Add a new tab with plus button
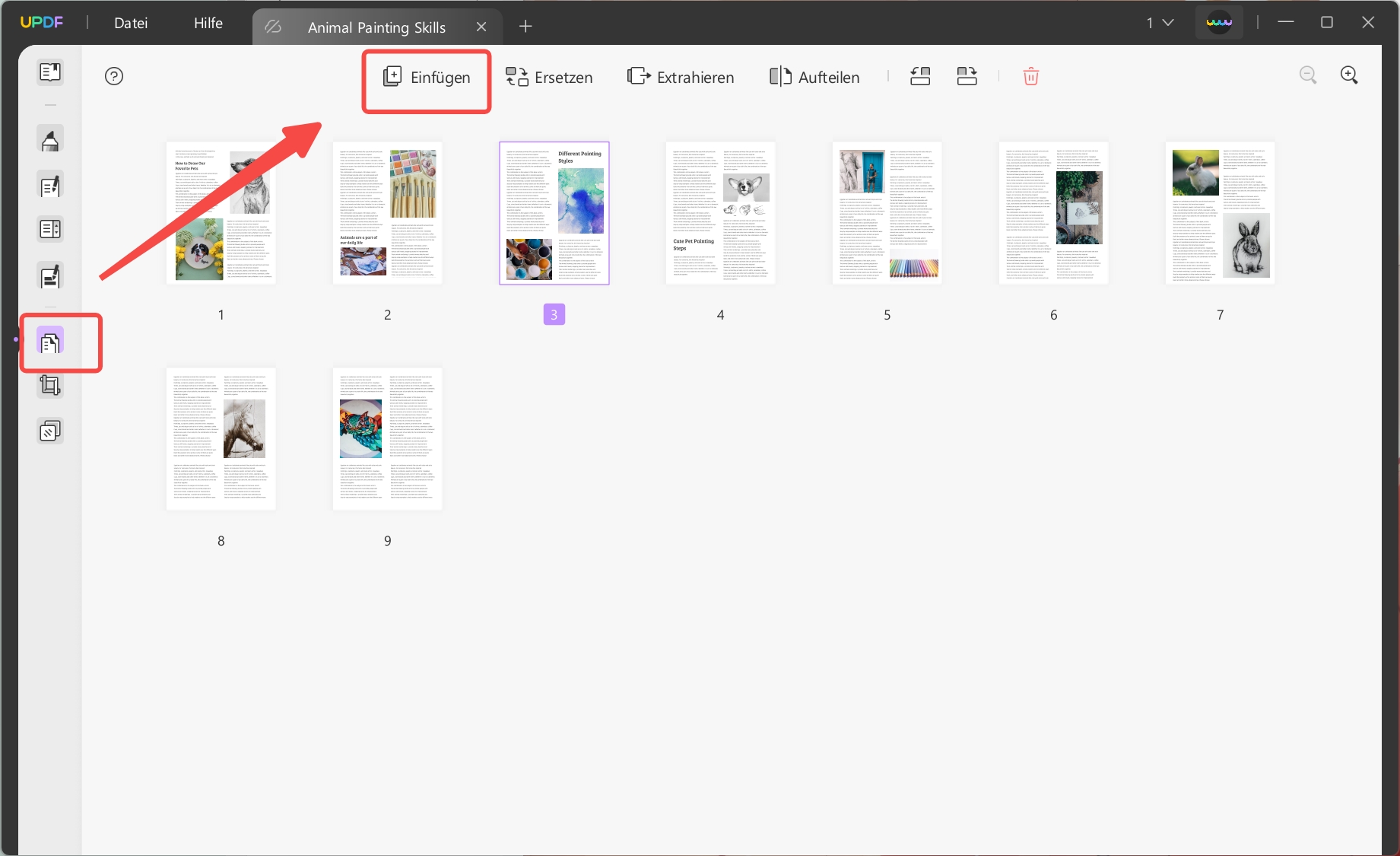This screenshot has width=1400, height=856. tap(525, 27)
